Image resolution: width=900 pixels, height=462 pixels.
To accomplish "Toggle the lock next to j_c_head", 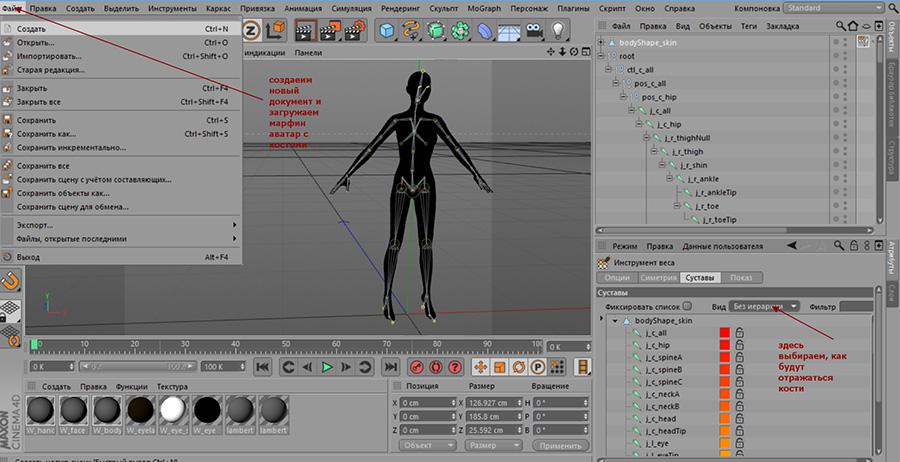I will click(x=739, y=420).
